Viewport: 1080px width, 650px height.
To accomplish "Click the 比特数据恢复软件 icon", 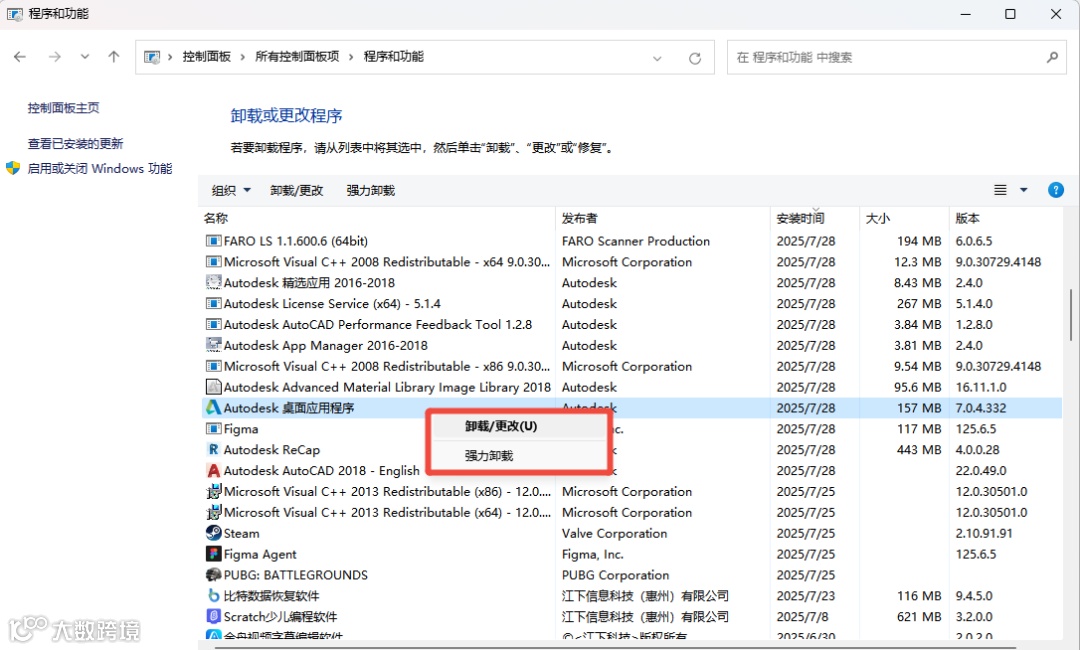I will (214, 596).
